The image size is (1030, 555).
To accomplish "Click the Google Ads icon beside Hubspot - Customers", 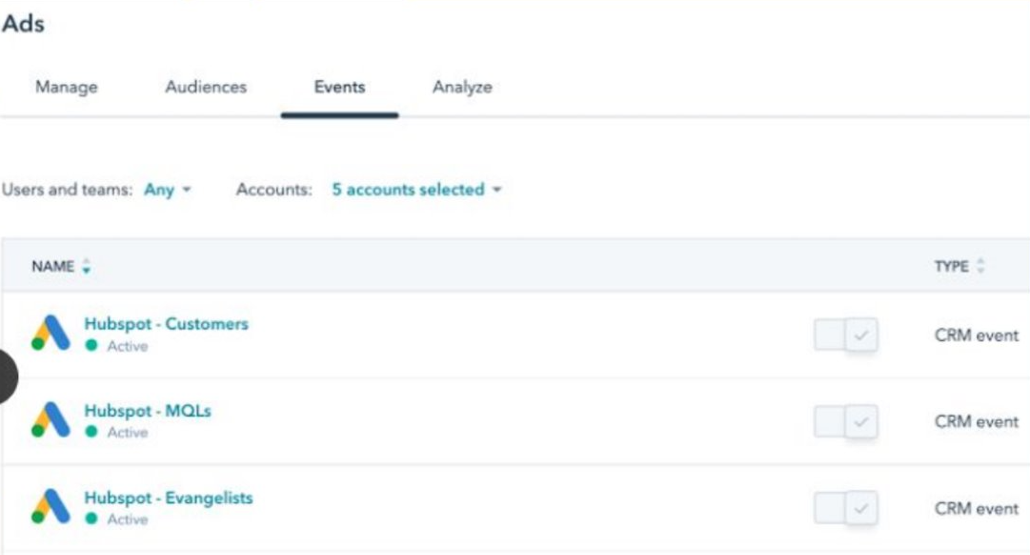I will pos(51,333).
